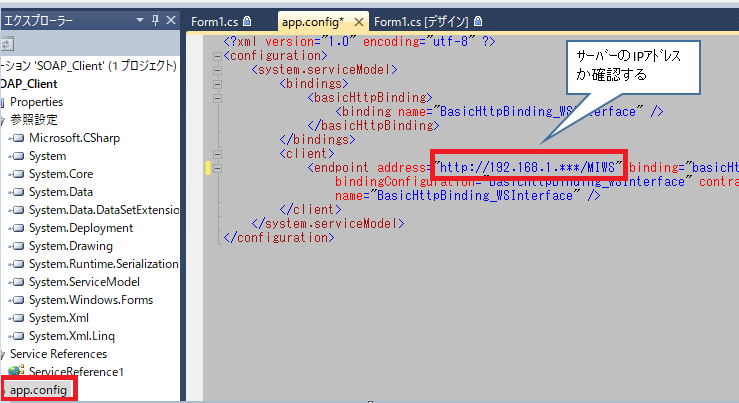Collapse the <configuration> node in editor

tap(219, 56)
